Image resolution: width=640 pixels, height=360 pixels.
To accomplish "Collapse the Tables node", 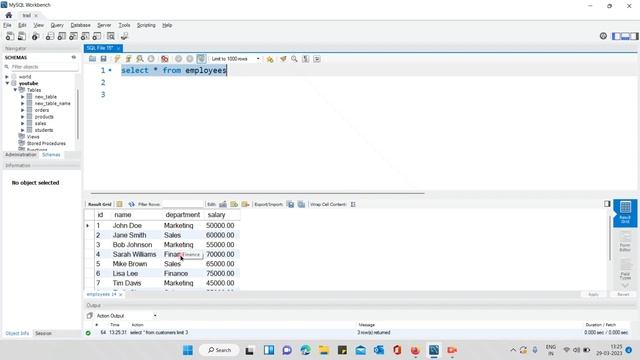I will (x=15, y=90).
